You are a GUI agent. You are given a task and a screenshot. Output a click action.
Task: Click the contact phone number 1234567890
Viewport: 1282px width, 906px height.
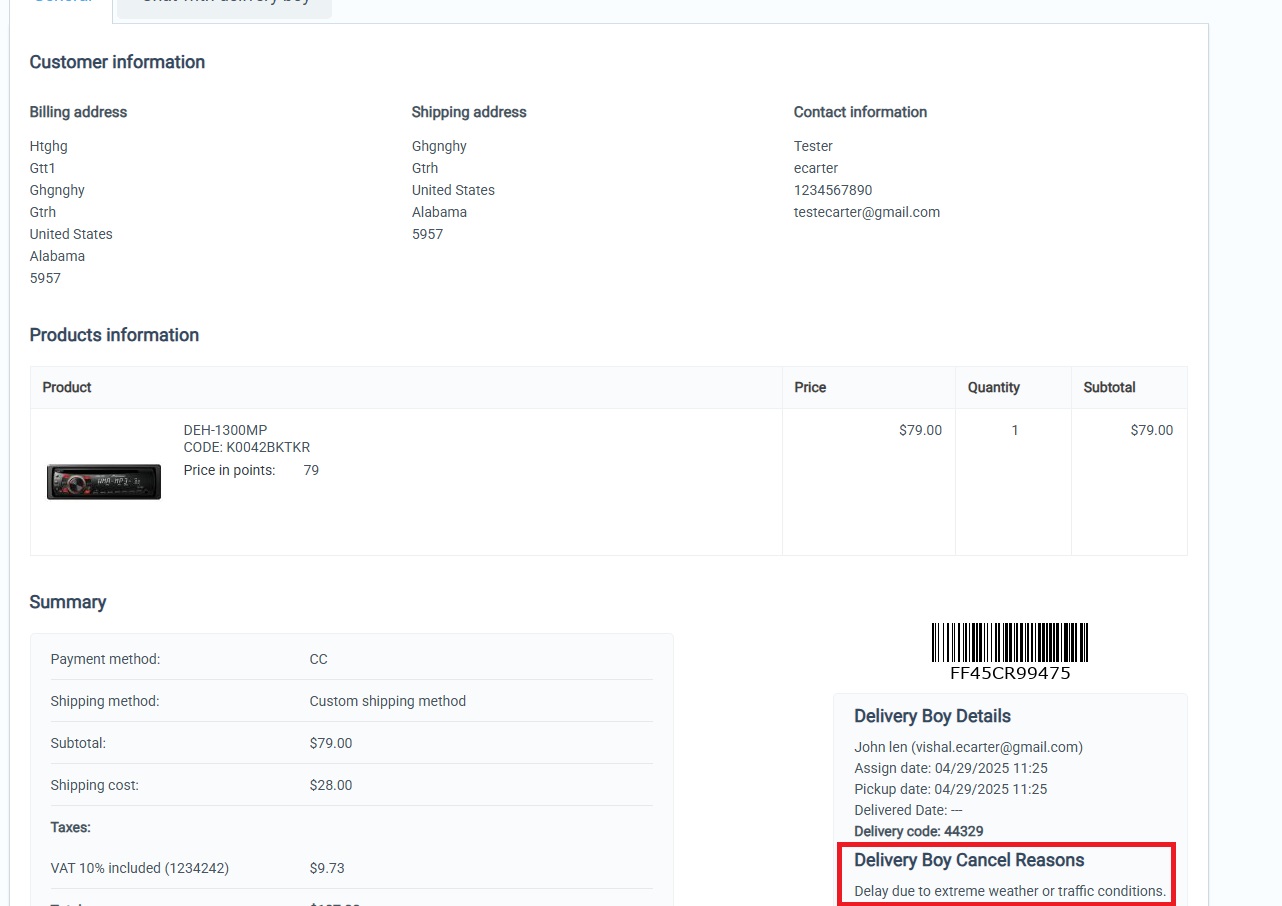[832, 190]
